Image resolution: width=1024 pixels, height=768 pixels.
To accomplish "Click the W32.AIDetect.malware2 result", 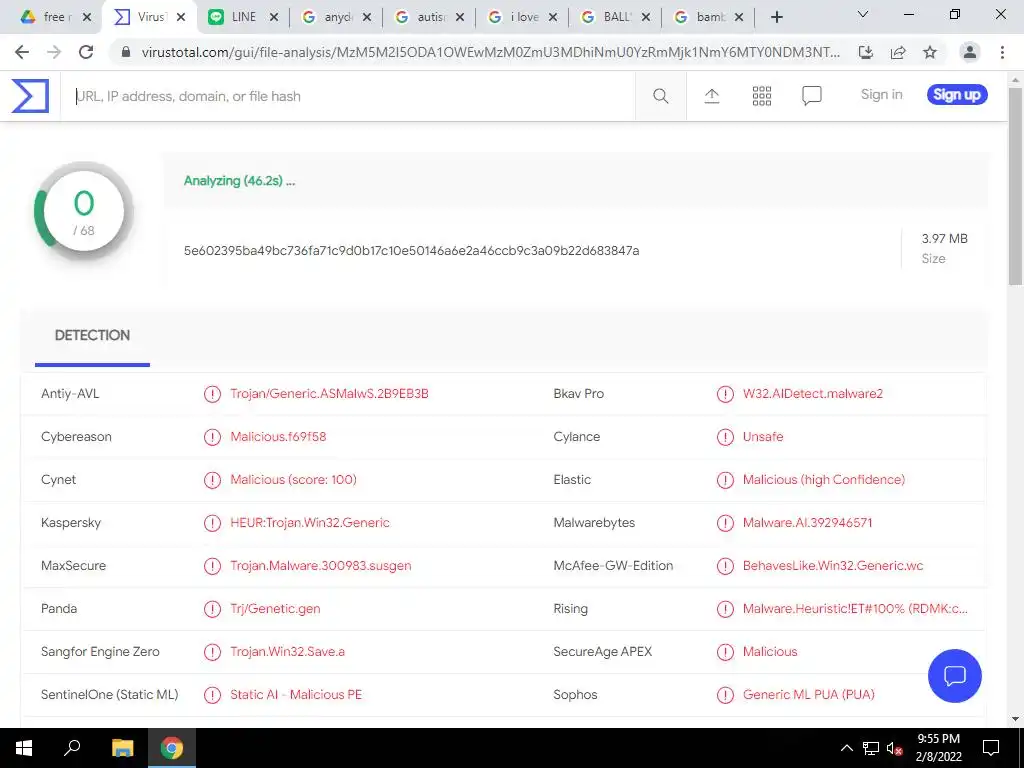I will click(812, 394).
